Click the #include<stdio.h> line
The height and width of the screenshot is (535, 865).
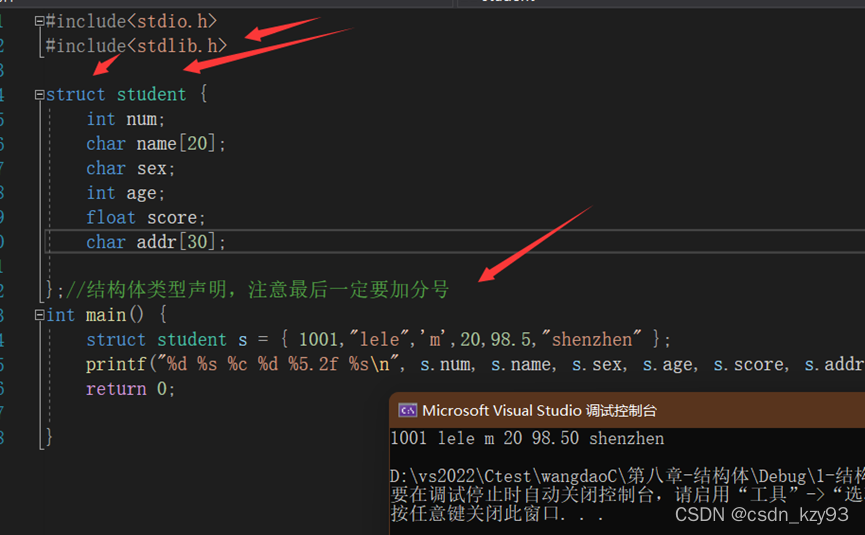click(131, 22)
